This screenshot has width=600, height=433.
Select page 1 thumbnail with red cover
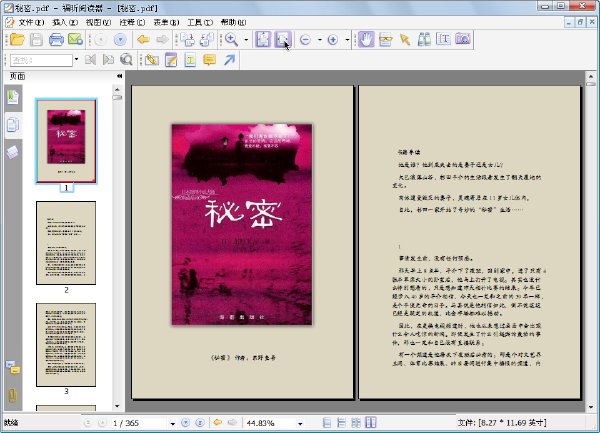[x=66, y=141]
